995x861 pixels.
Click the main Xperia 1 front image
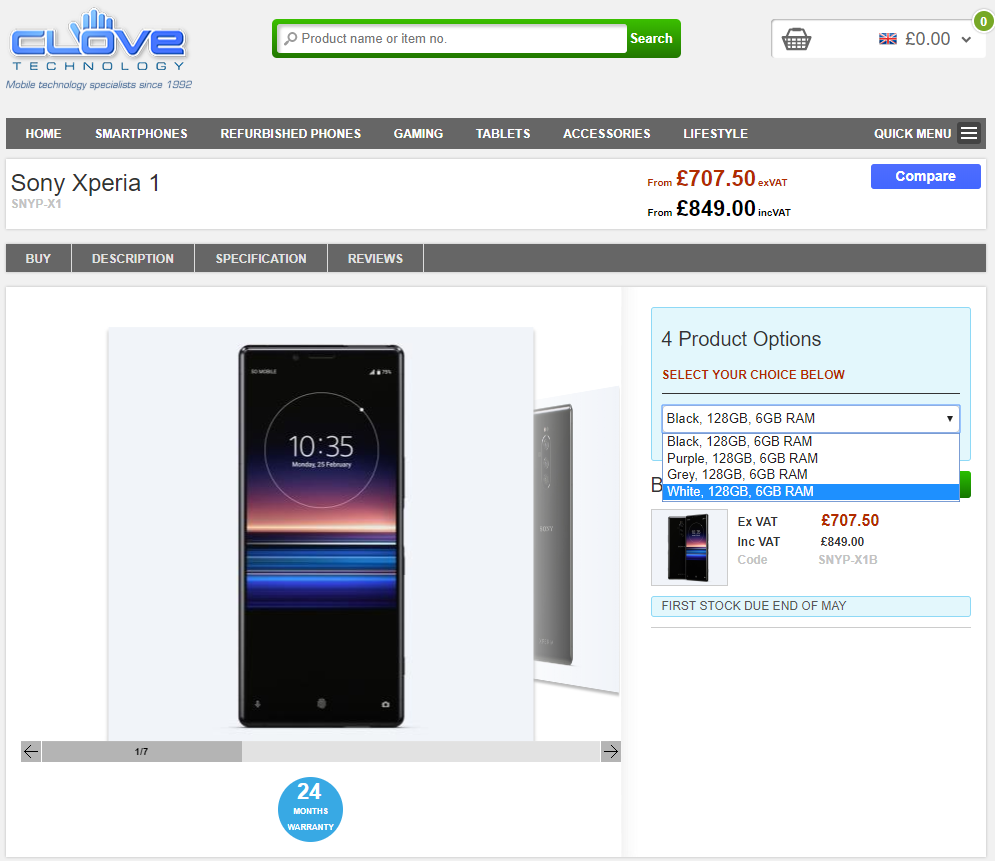pos(321,536)
